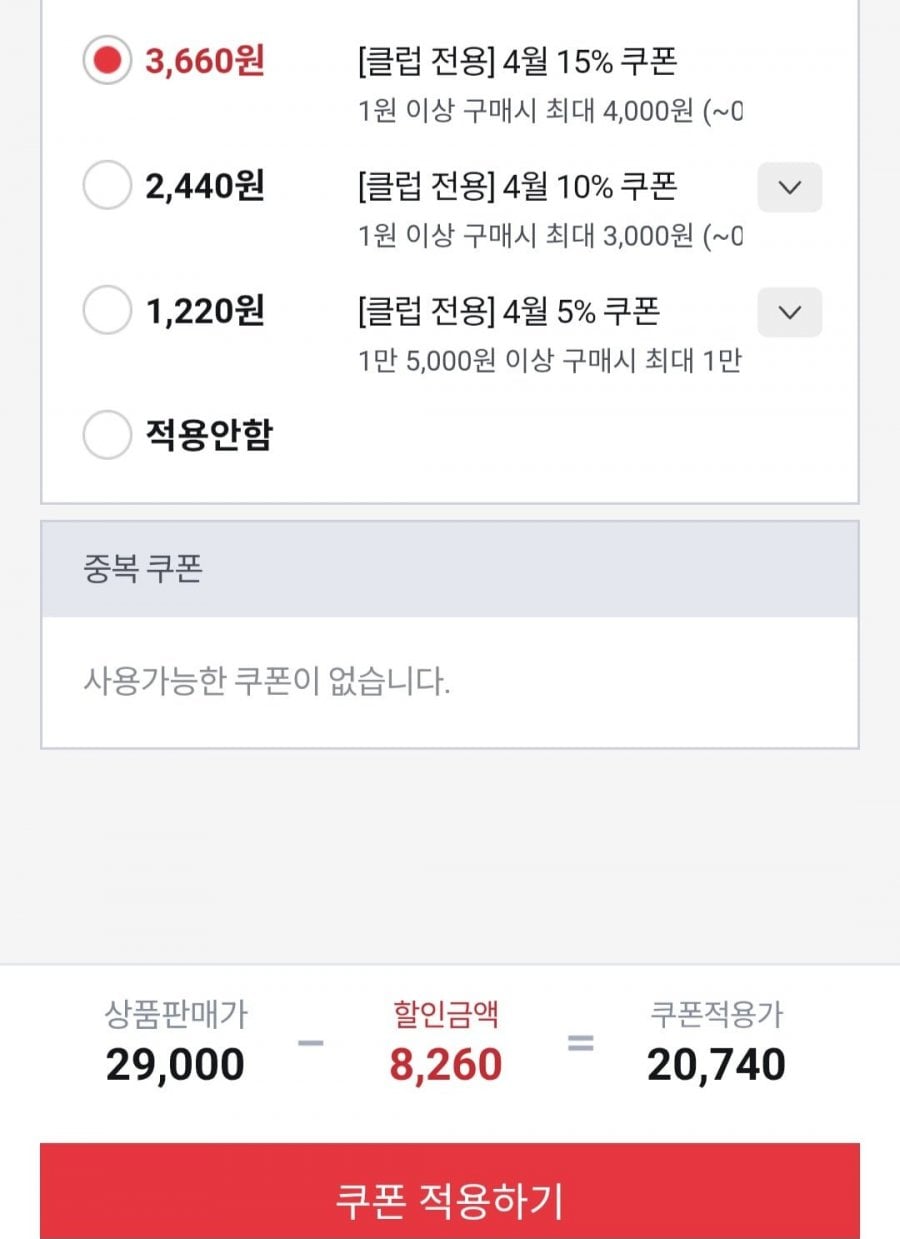Click the 최대 3,000원 condition text

[x=620, y=236]
